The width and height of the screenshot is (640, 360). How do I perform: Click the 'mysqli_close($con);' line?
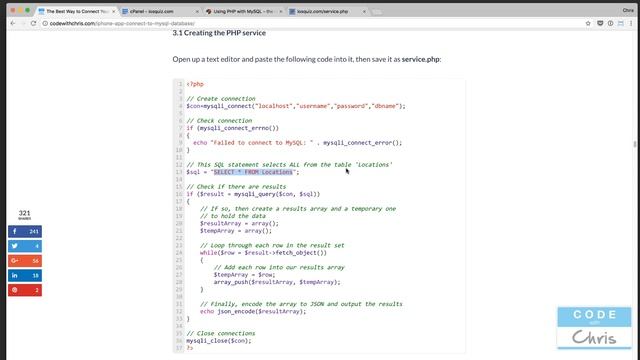click(219, 341)
